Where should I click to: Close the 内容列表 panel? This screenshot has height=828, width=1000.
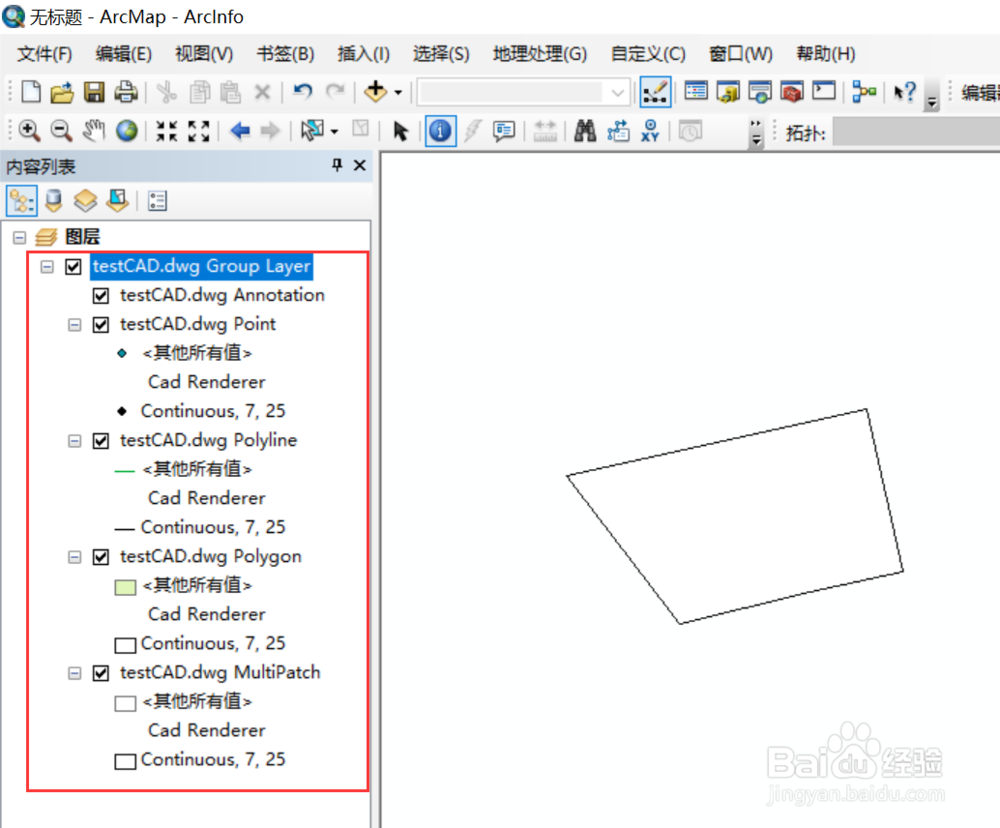(360, 166)
